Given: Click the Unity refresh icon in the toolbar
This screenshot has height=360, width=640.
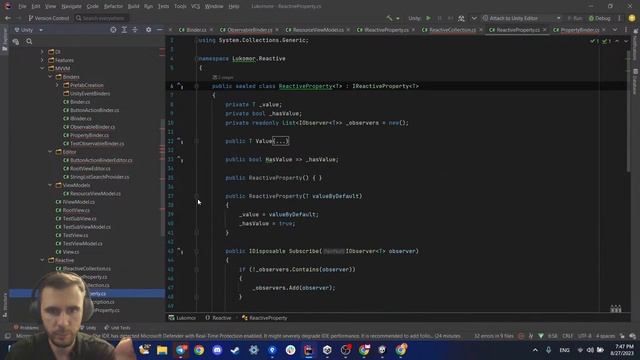Looking at the screenshot, I should pos(461,18).
